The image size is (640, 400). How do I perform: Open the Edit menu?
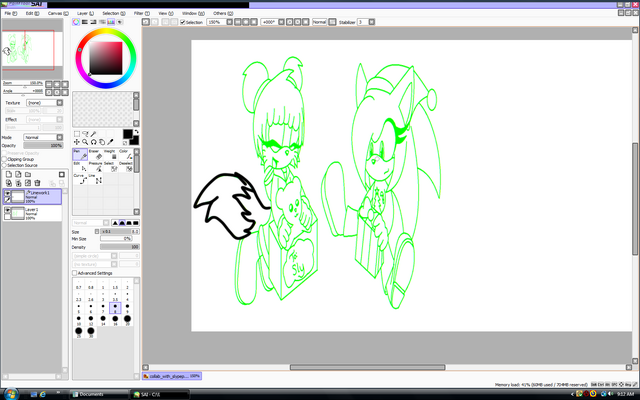pos(33,13)
